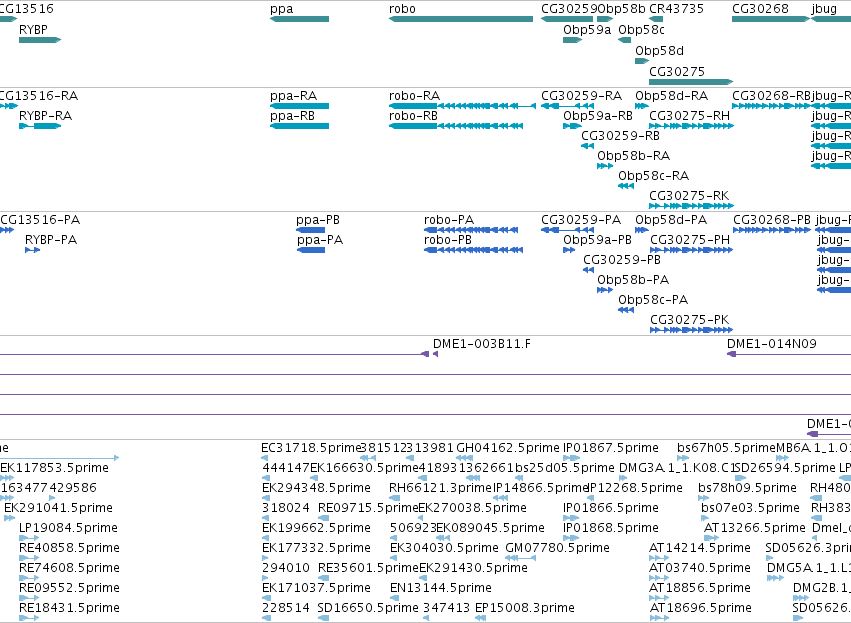Click the CG30259-PA protein label

[581, 220]
